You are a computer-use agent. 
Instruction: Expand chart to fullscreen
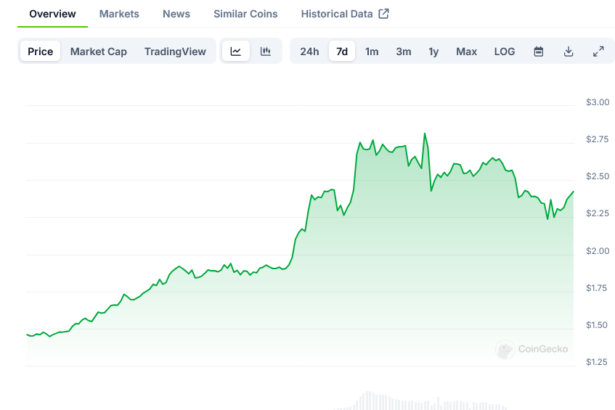coord(598,51)
